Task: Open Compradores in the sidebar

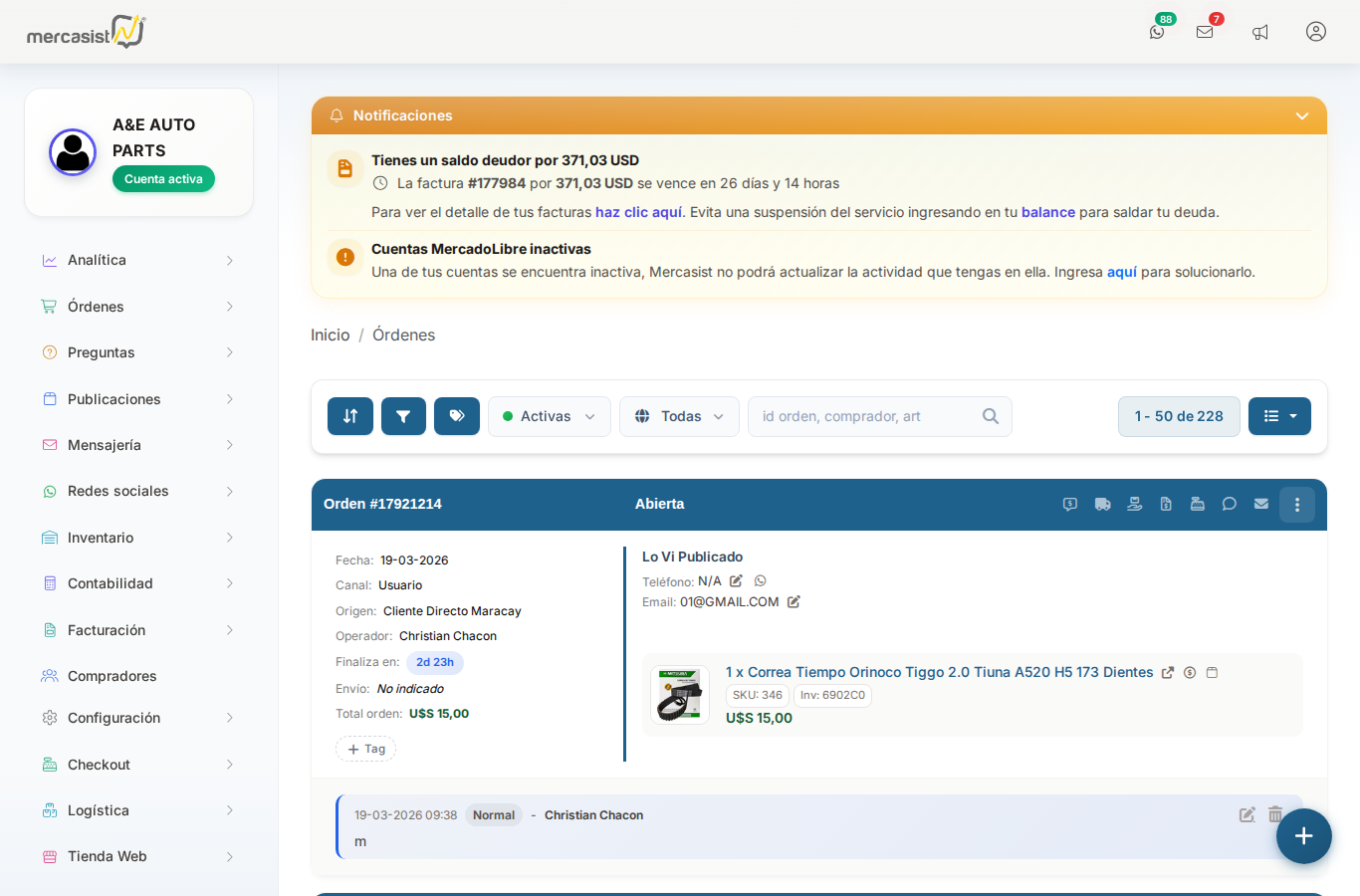Action: pos(112,676)
